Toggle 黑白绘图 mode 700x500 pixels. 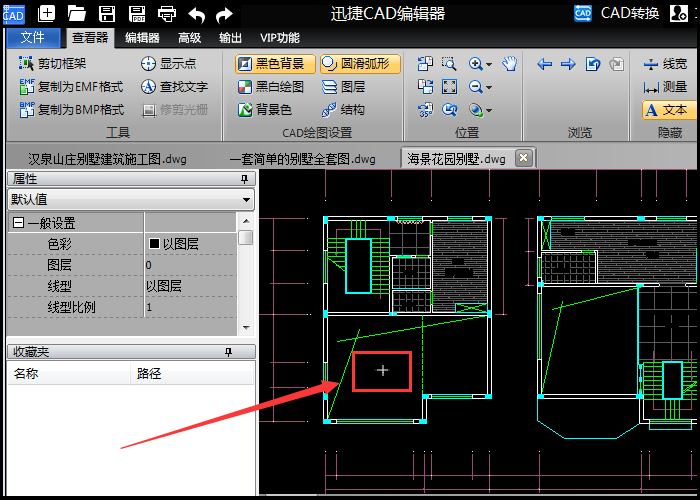tap(271, 87)
